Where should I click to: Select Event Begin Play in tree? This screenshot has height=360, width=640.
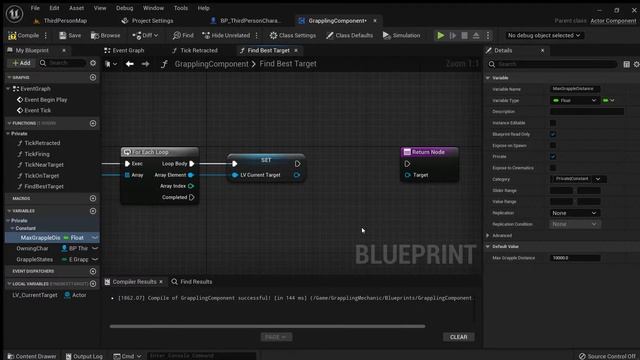[x=46, y=100]
